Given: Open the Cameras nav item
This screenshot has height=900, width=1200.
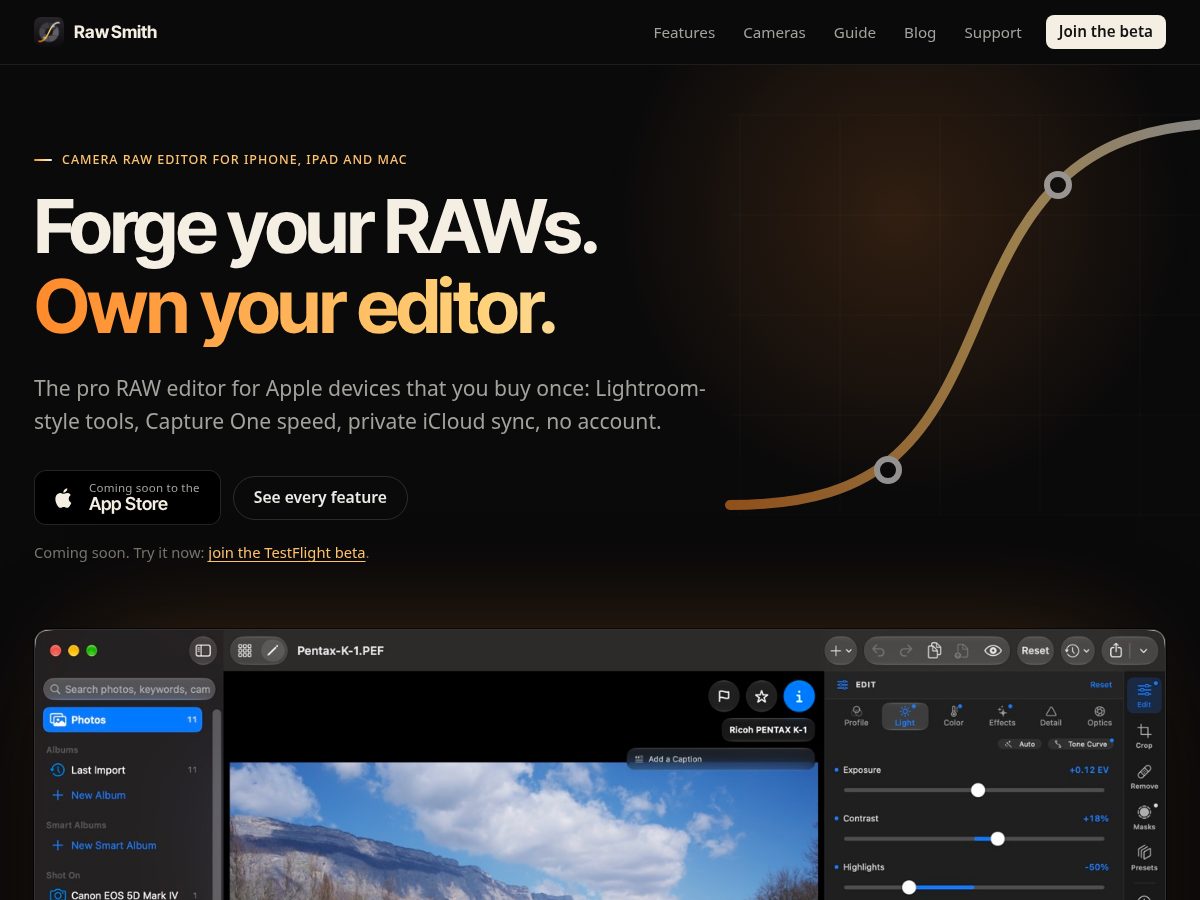Looking at the screenshot, I should point(774,33).
